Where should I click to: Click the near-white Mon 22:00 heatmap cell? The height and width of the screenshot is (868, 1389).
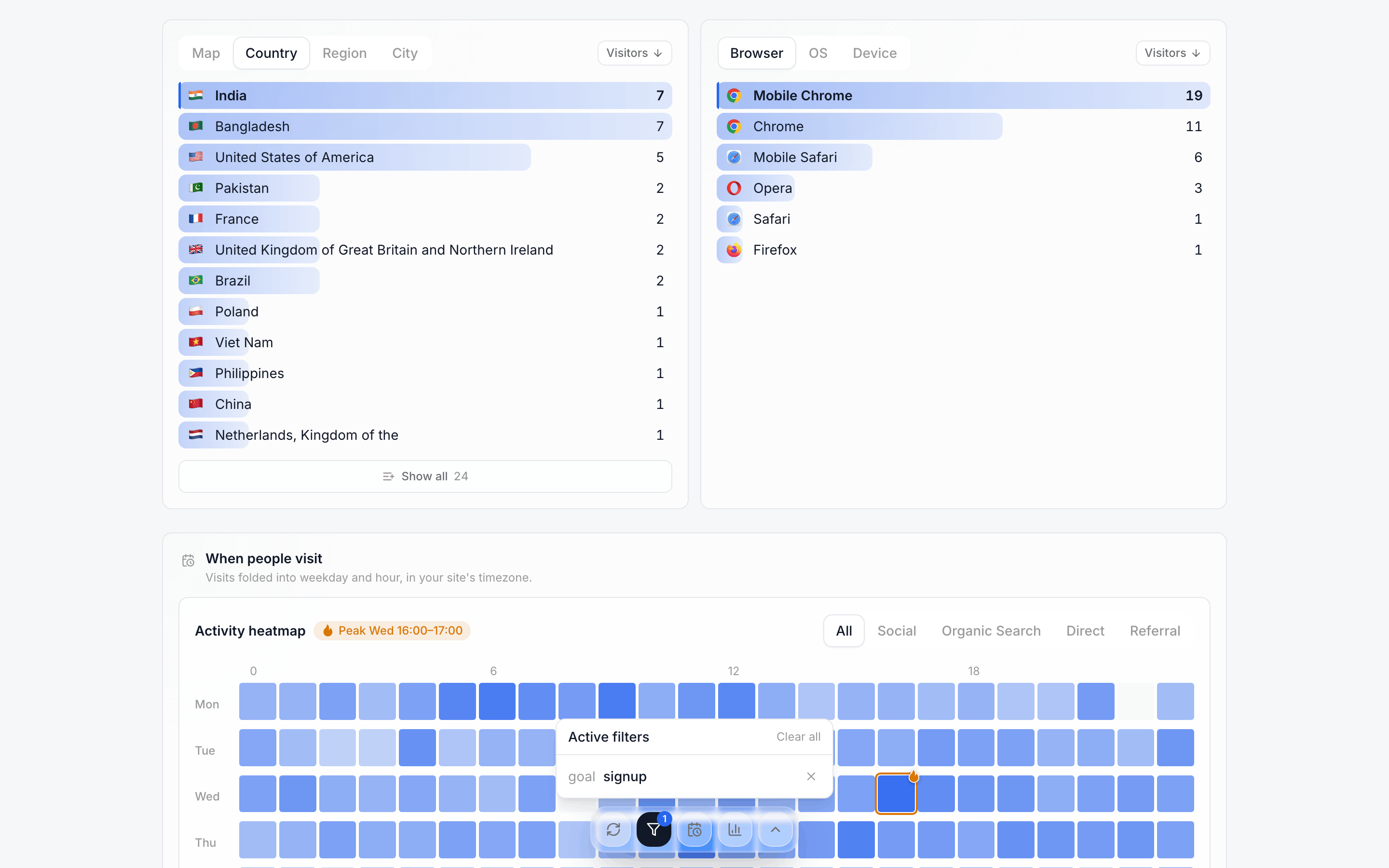[x=1135, y=701]
